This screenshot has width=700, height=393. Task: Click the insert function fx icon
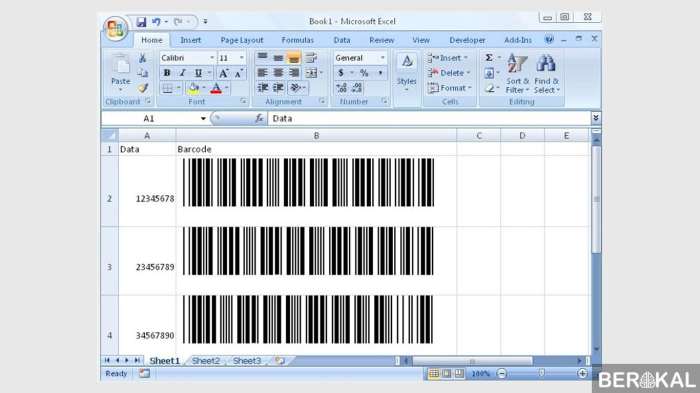click(x=259, y=118)
